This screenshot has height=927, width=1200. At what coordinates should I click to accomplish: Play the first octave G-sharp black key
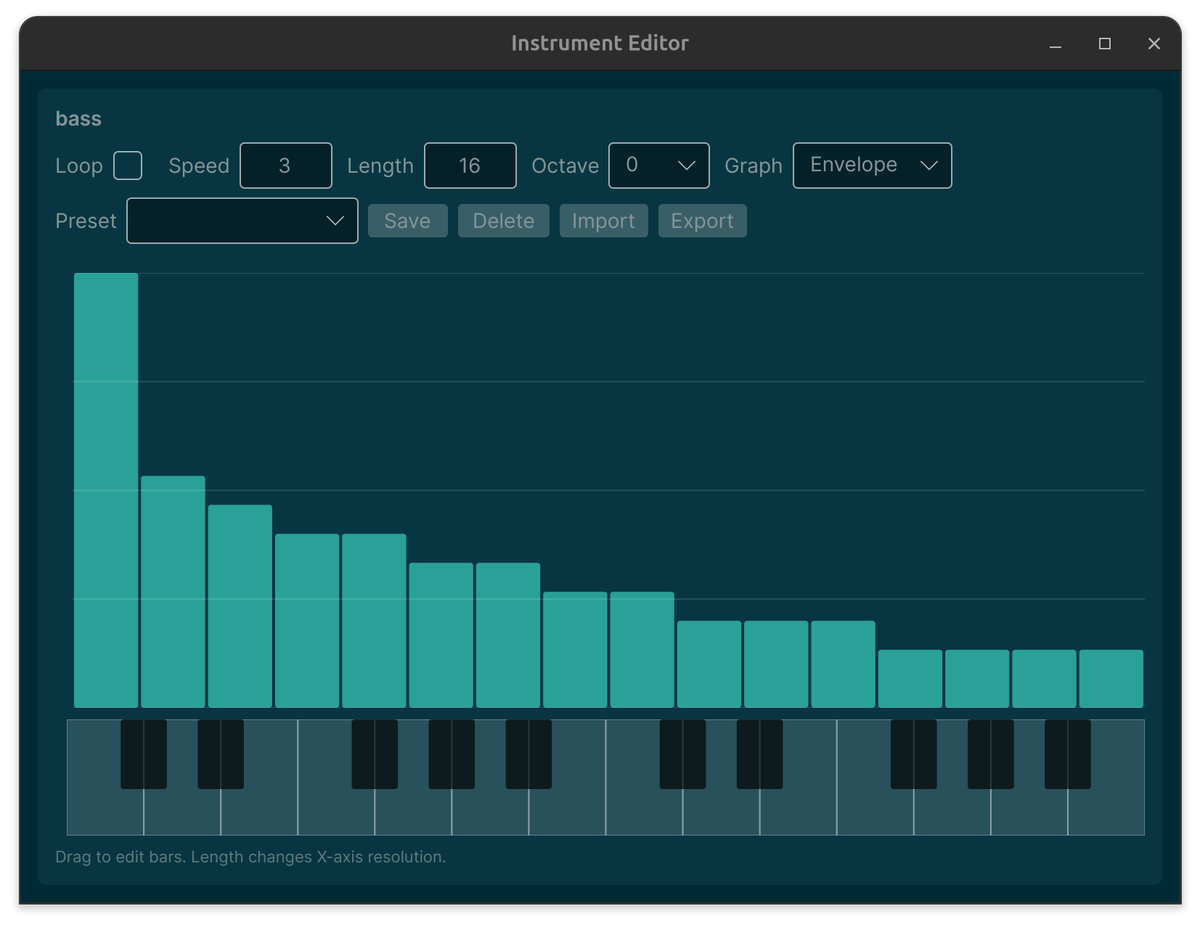(x=452, y=754)
